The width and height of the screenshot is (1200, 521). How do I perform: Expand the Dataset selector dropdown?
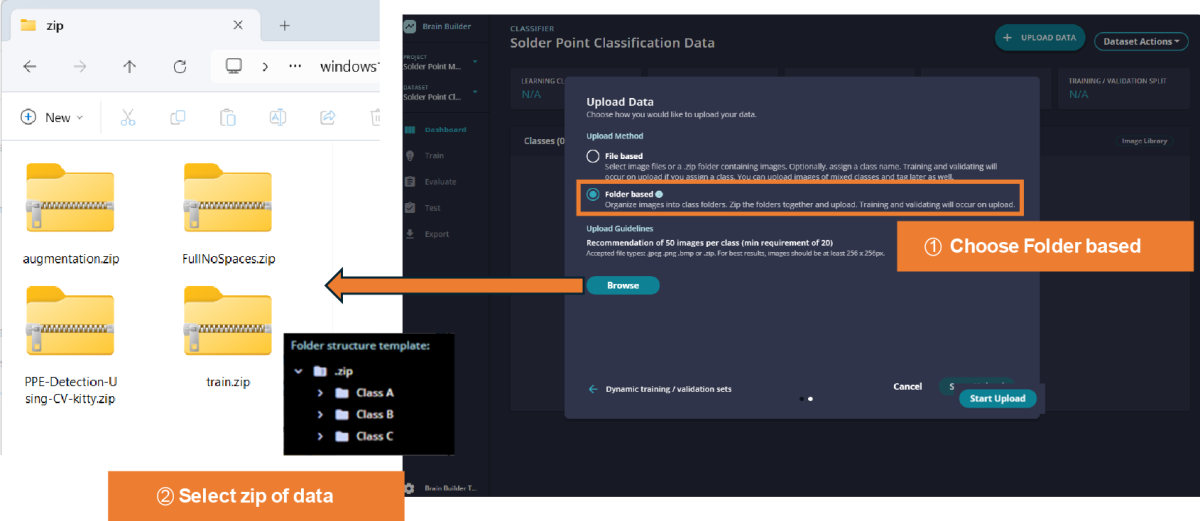click(x=475, y=92)
